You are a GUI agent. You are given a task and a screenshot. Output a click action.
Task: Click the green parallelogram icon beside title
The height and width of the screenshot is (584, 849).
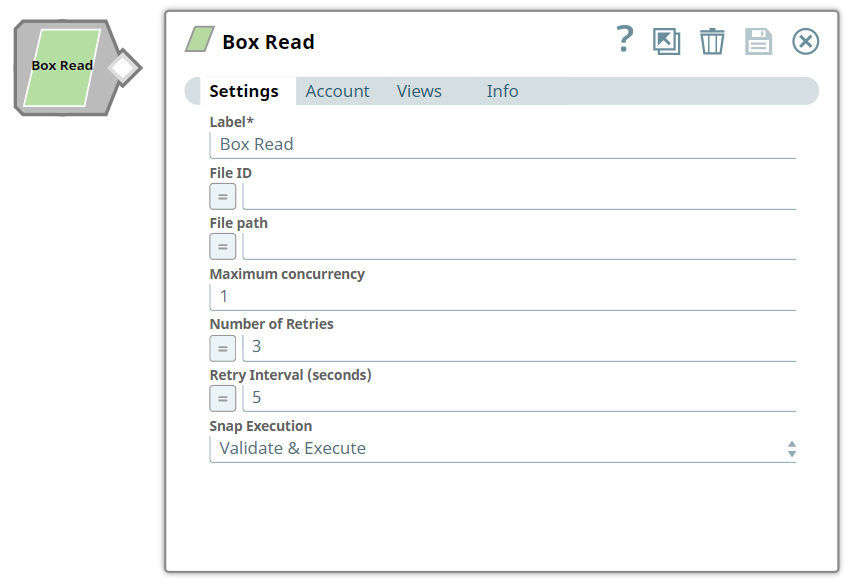[x=199, y=40]
